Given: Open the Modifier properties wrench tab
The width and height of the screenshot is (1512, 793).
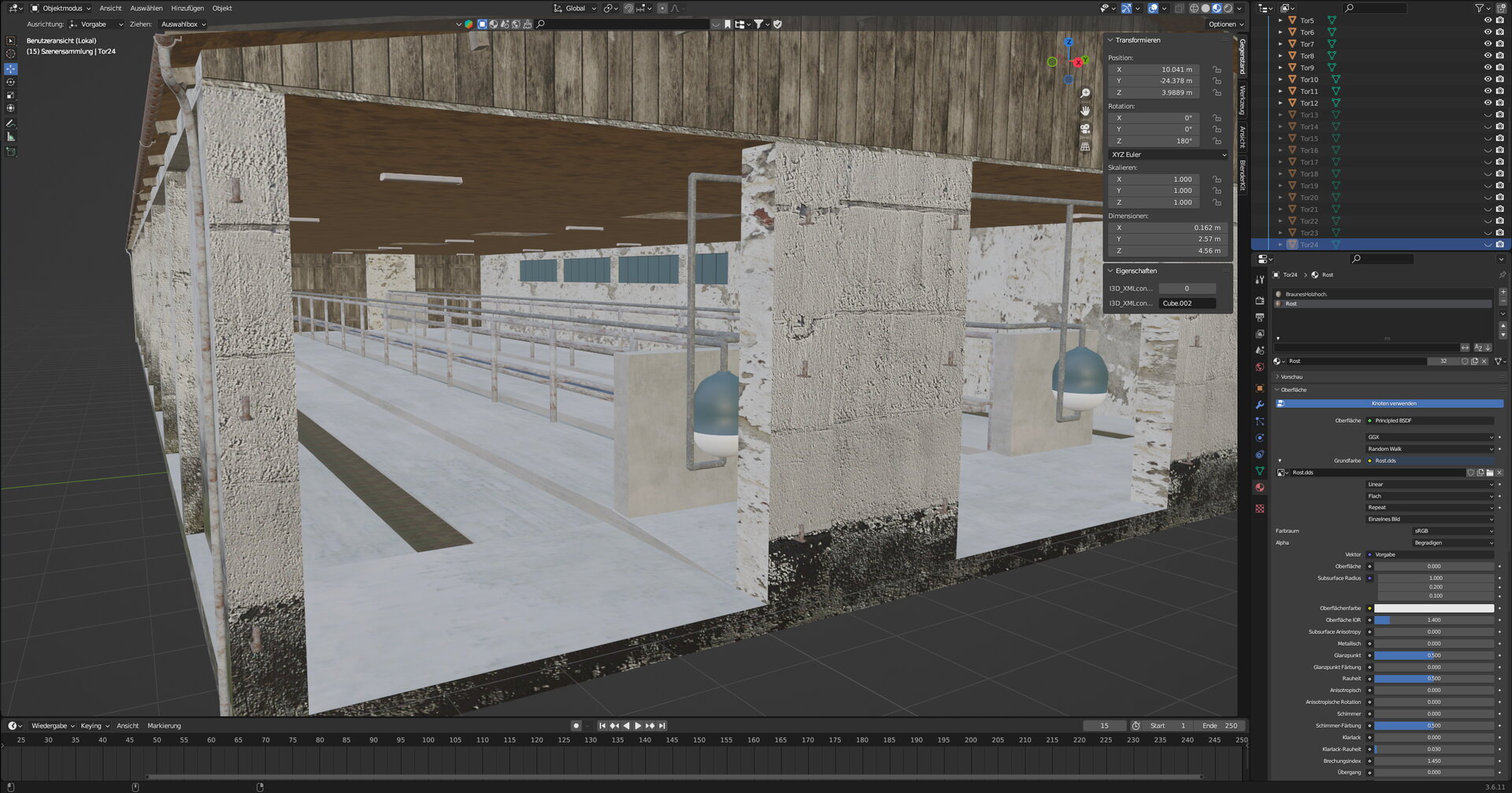Looking at the screenshot, I should pos(1260,405).
